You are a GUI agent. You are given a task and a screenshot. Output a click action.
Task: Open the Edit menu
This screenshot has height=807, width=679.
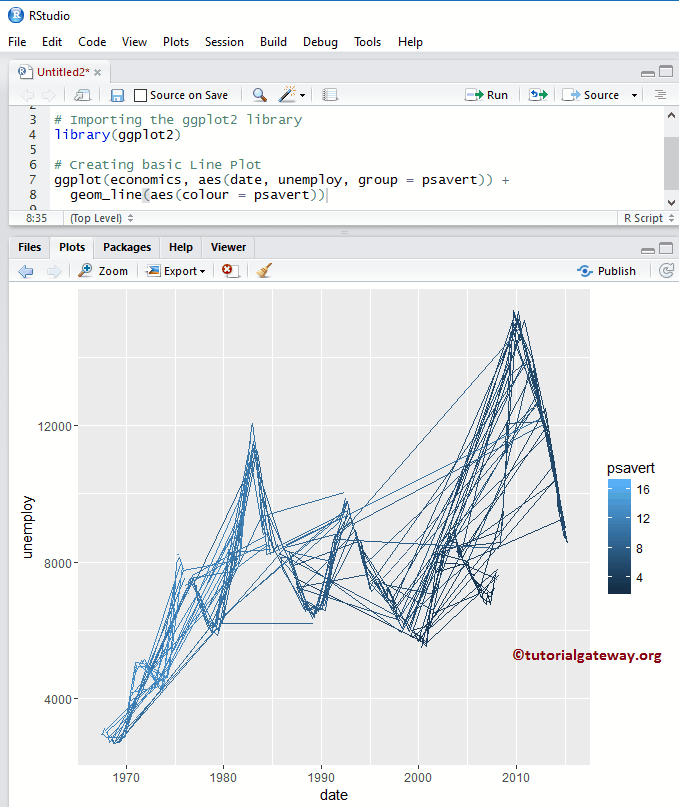[52, 42]
